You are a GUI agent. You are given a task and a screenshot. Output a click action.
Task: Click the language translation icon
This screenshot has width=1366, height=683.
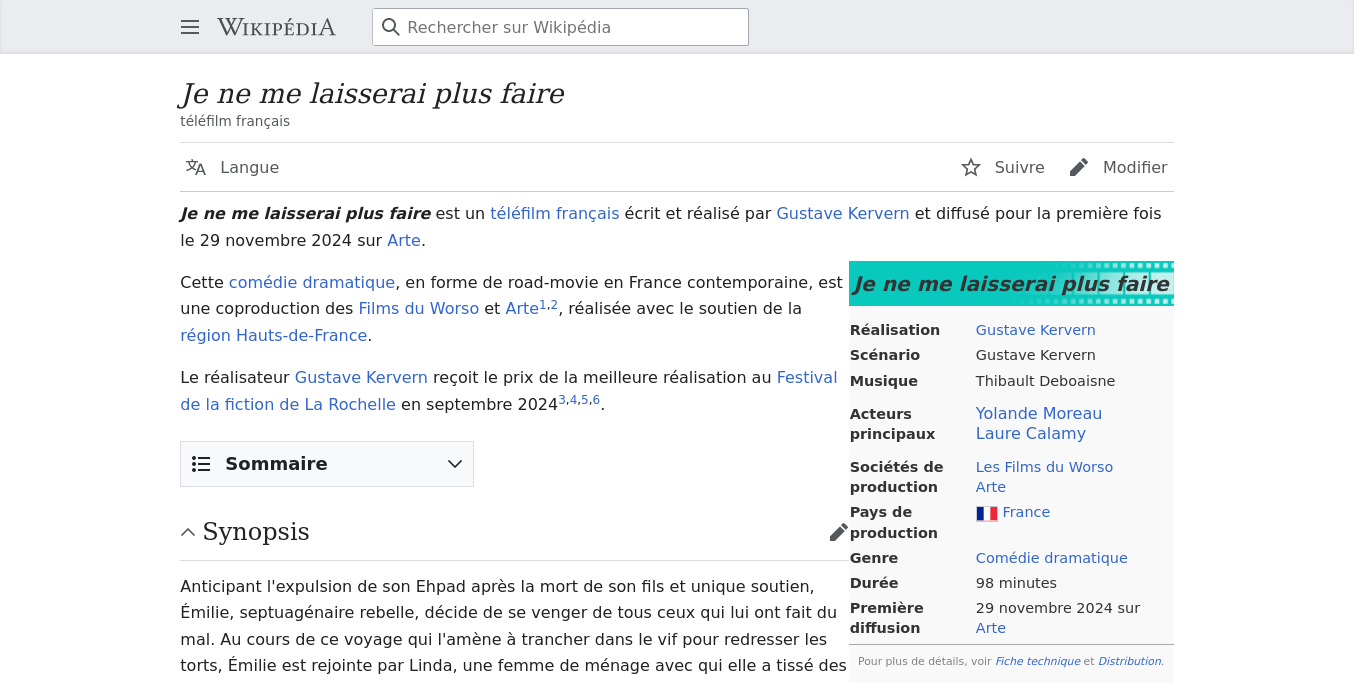pyautogui.click(x=196, y=167)
